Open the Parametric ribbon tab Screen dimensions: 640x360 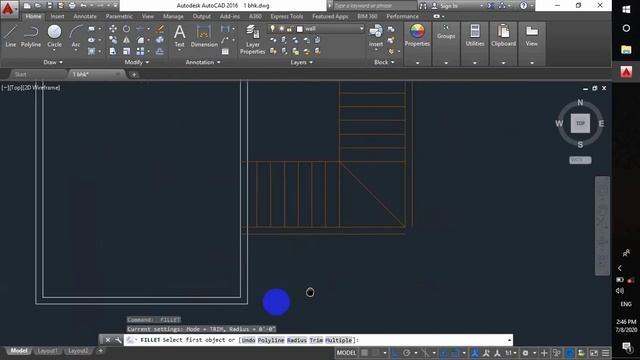tap(119, 16)
